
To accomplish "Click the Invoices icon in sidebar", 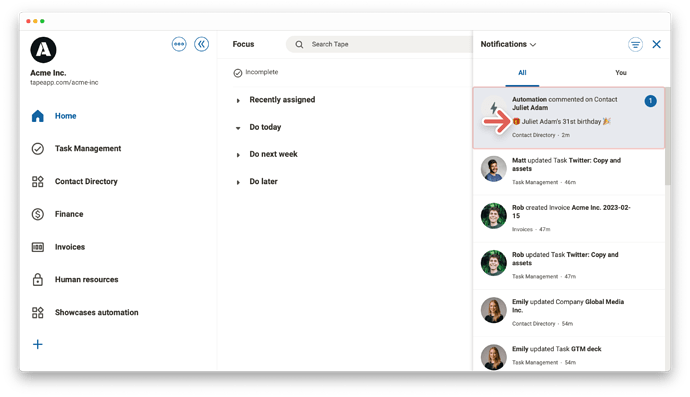I will point(38,247).
